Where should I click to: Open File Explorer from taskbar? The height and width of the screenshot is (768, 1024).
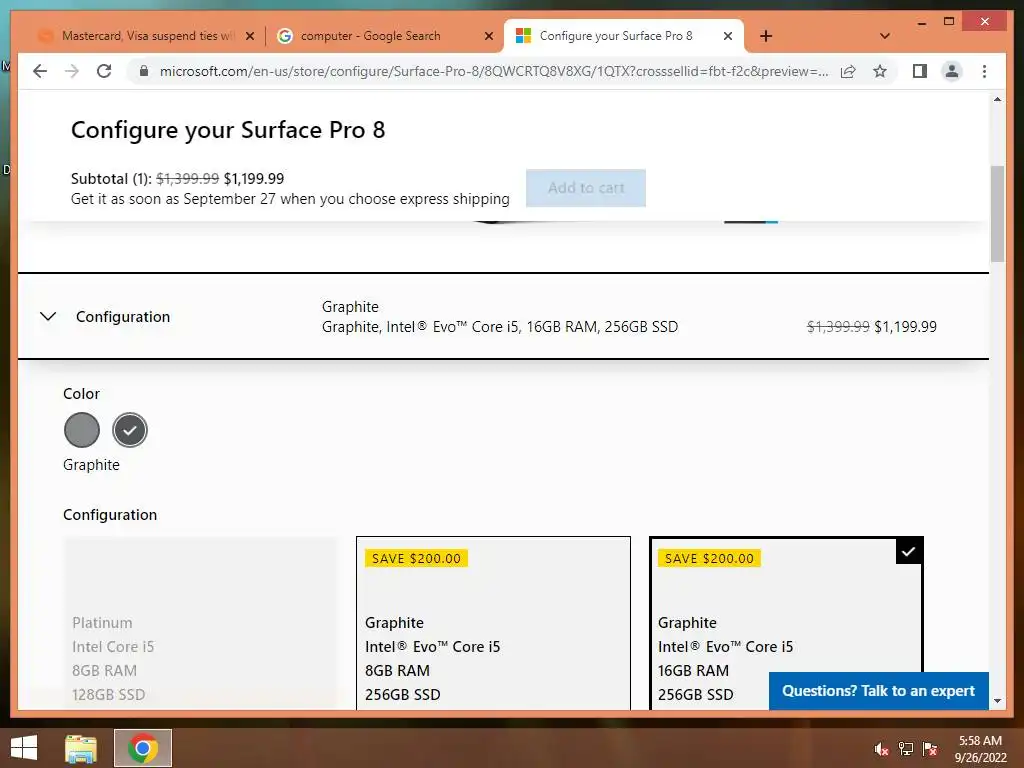click(x=81, y=748)
